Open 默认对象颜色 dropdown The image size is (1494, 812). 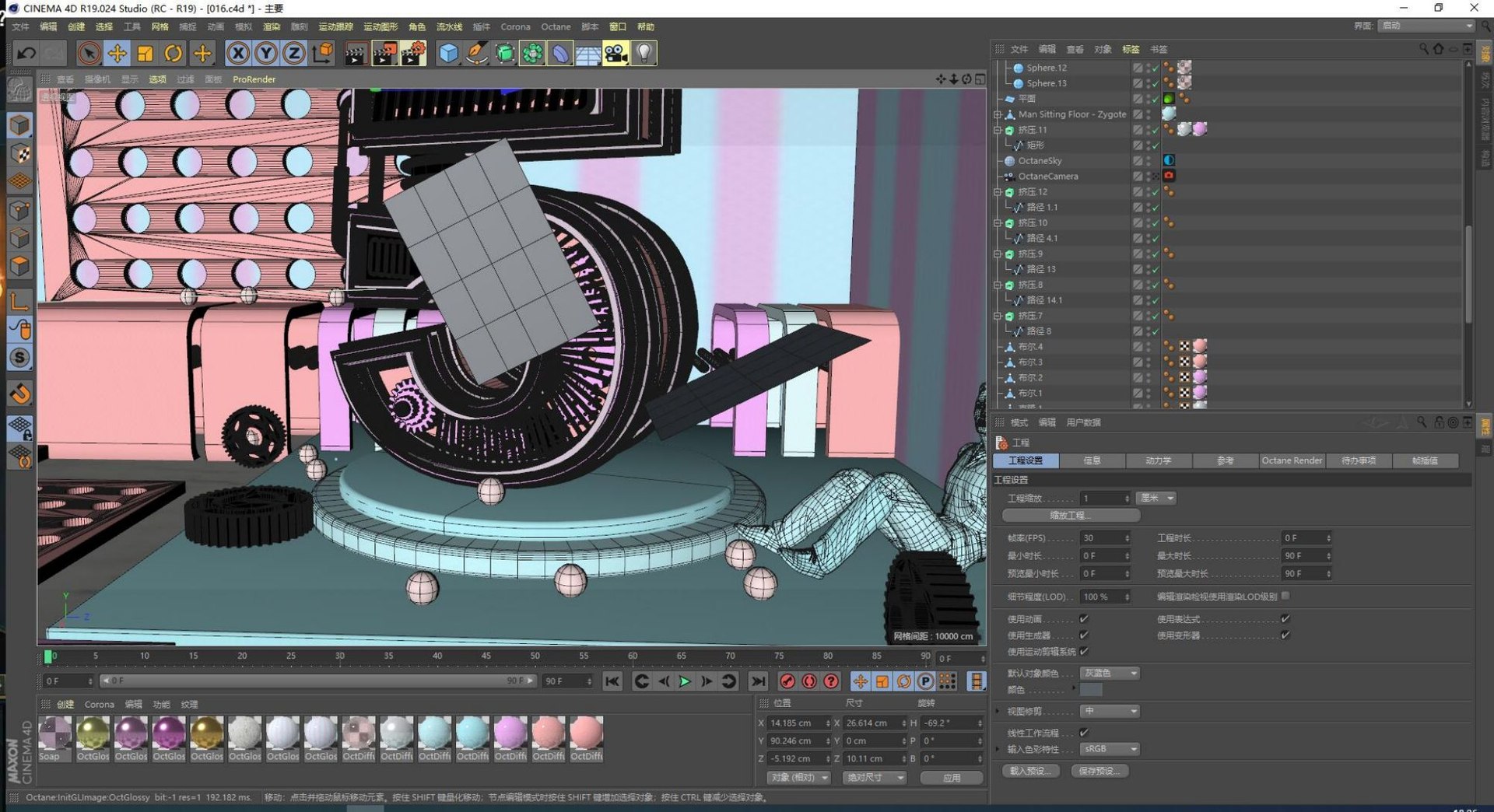(x=1110, y=673)
